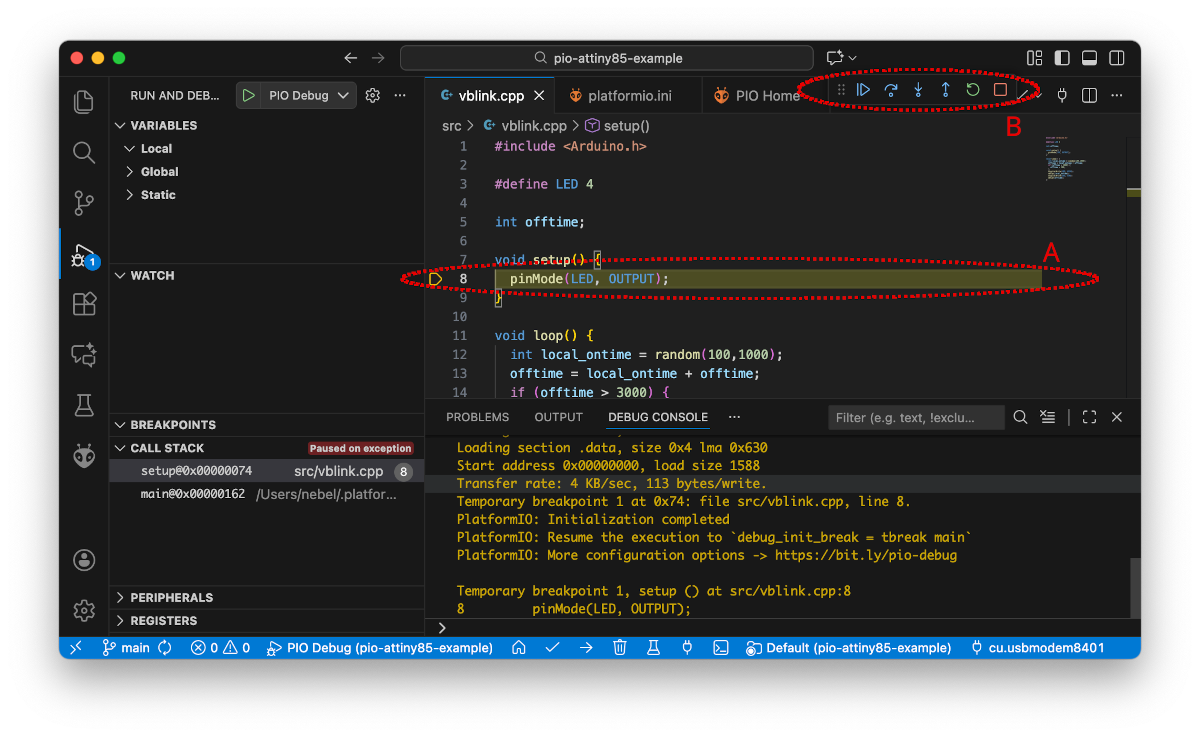Close the bottom panel

pyautogui.click(x=1117, y=417)
